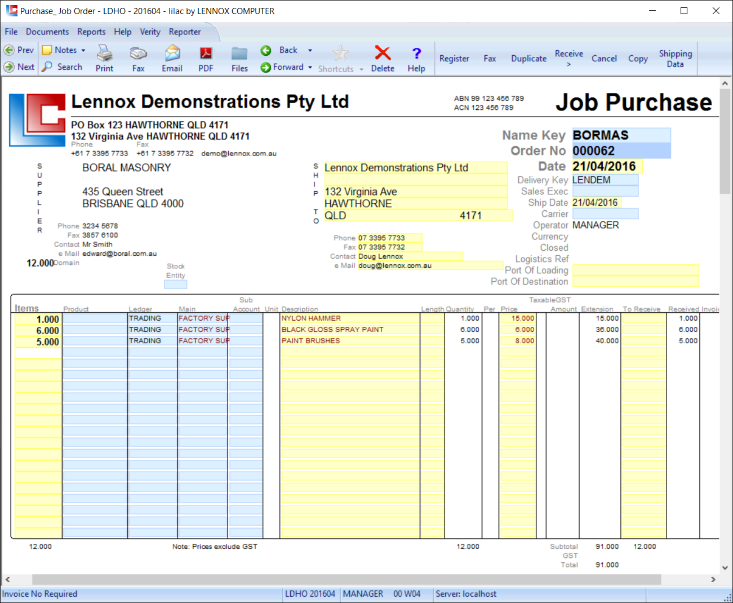
Task: Click horizontal scrollbar right arrow
Action: pyautogui.click(x=713, y=579)
